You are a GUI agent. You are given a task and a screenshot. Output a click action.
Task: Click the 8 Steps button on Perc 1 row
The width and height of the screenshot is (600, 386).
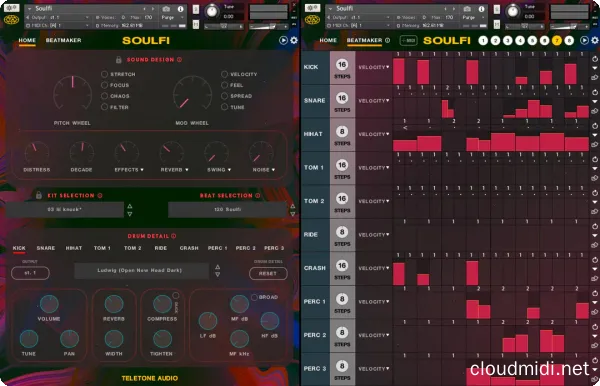click(342, 299)
